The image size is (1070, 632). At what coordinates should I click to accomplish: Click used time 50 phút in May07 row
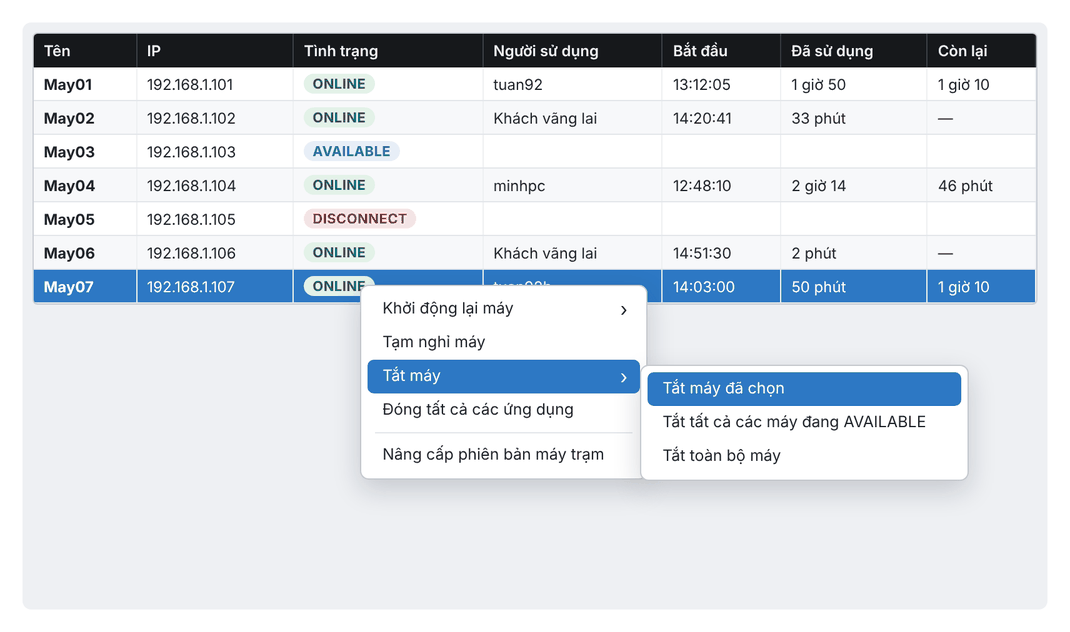click(818, 287)
